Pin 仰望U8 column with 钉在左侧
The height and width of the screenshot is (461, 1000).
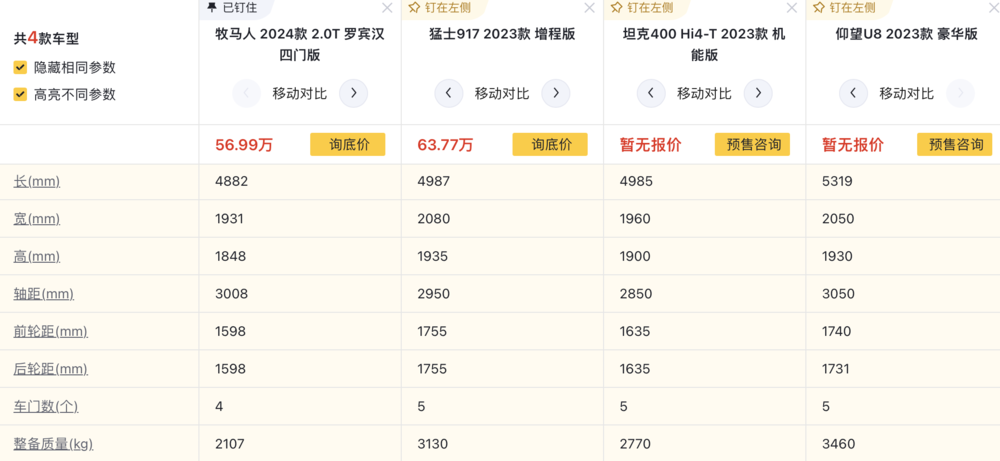(846, 8)
